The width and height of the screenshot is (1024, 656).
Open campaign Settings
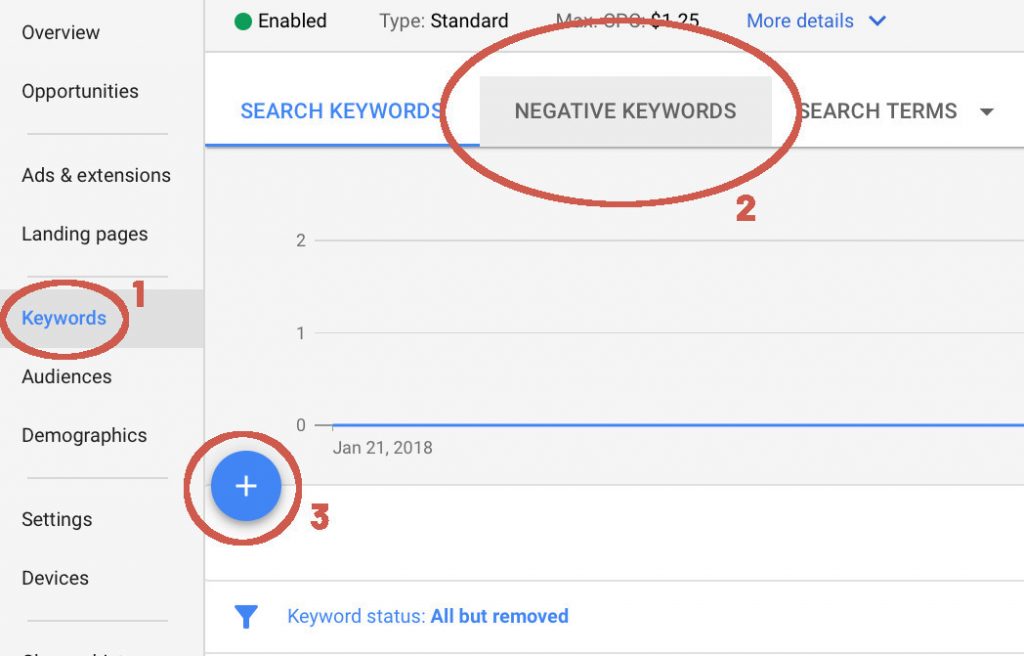tap(57, 519)
